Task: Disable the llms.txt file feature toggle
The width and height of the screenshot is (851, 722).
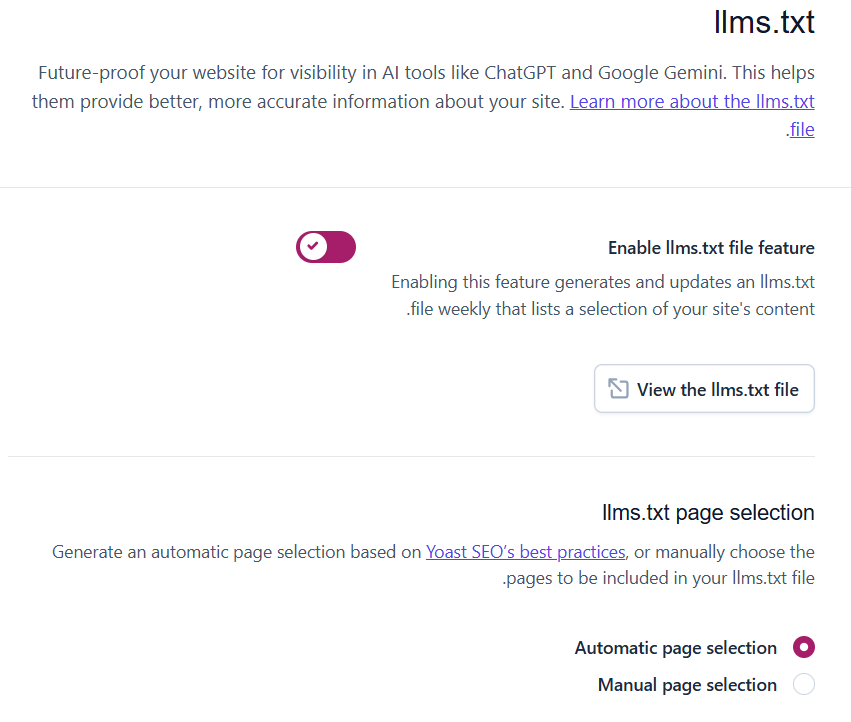Action: [x=326, y=246]
